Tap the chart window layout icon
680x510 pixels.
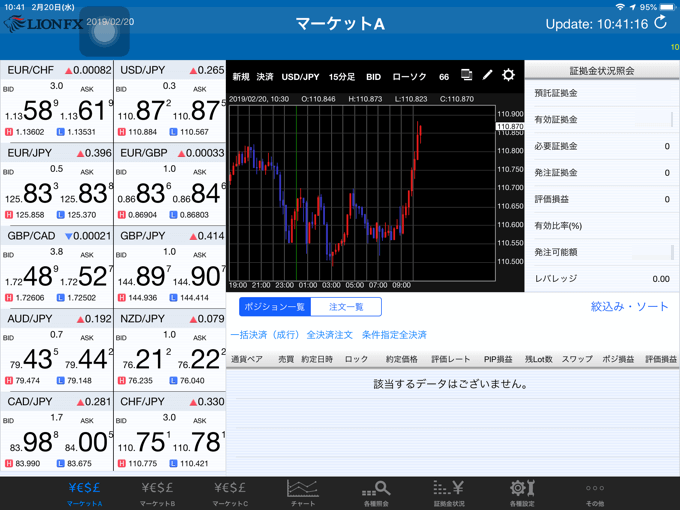point(466,76)
